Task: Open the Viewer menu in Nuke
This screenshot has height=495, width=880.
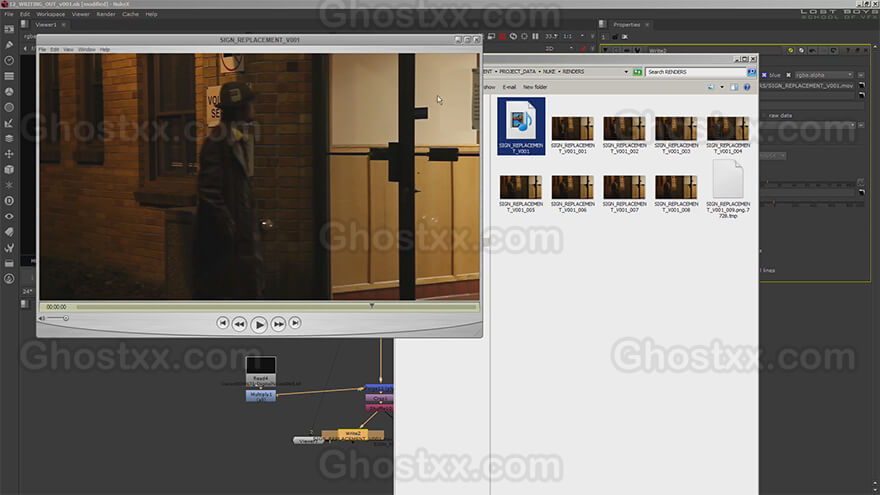Action: pos(80,14)
